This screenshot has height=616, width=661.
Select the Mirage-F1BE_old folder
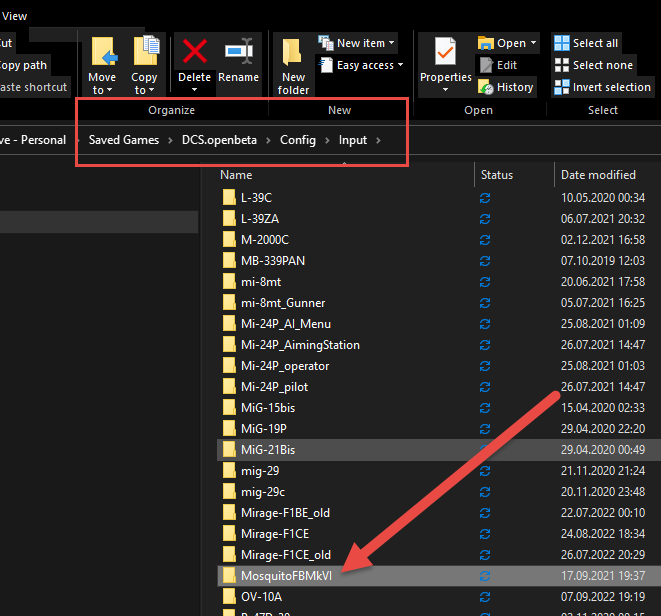pyautogui.click(x=285, y=513)
